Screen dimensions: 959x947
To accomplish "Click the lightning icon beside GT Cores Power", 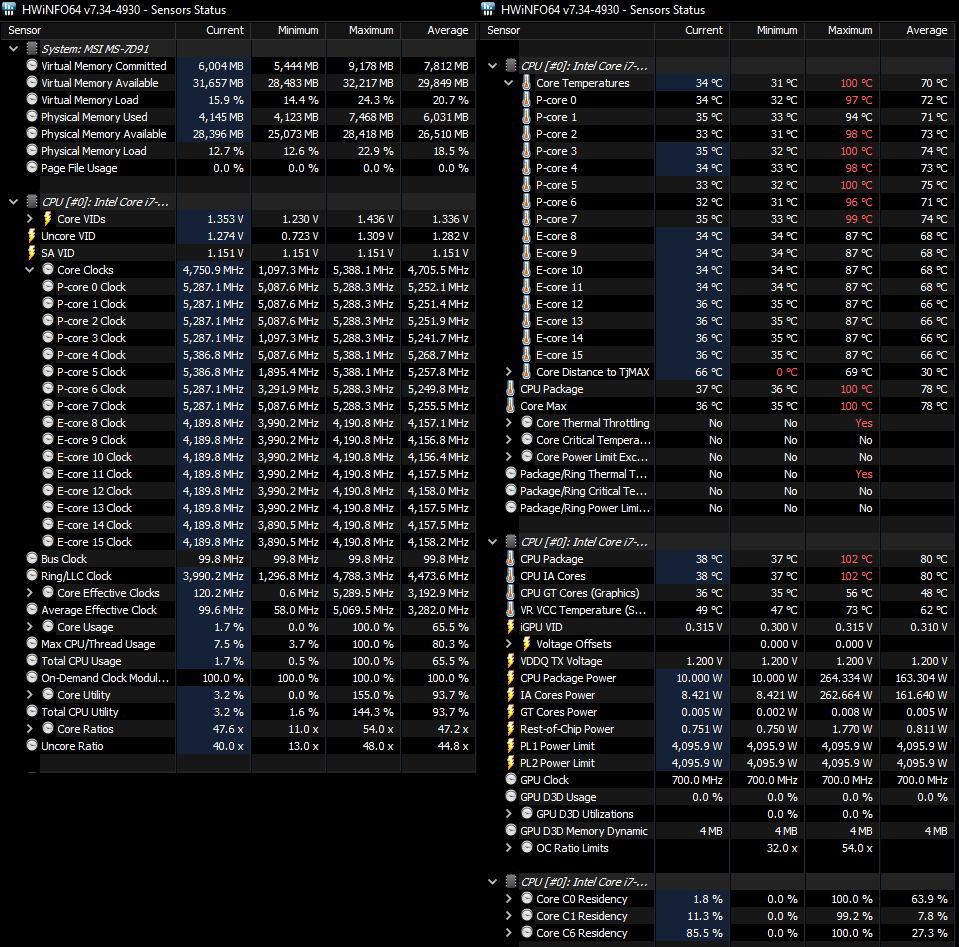I will [511, 711].
